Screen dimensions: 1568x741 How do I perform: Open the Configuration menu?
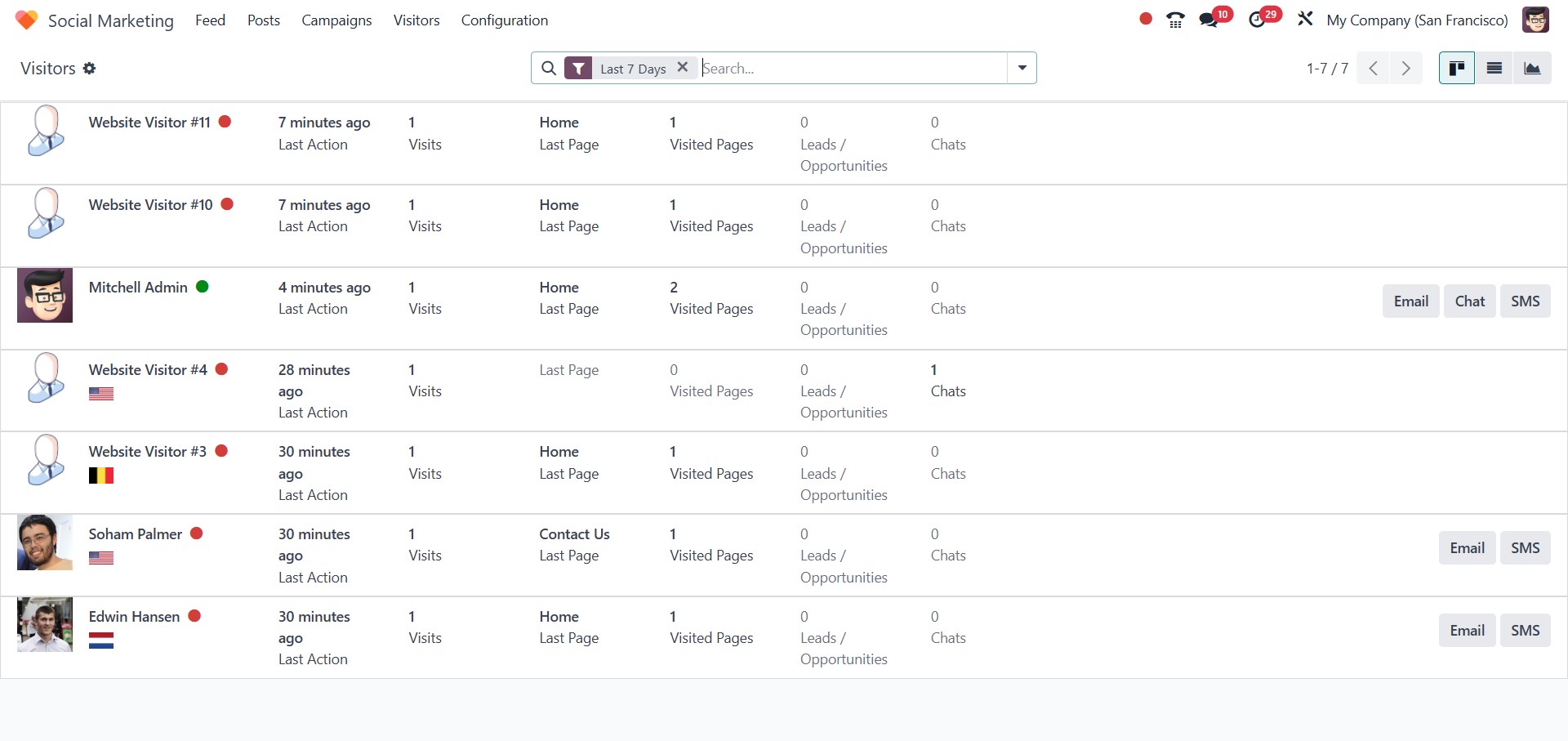[504, 20]
